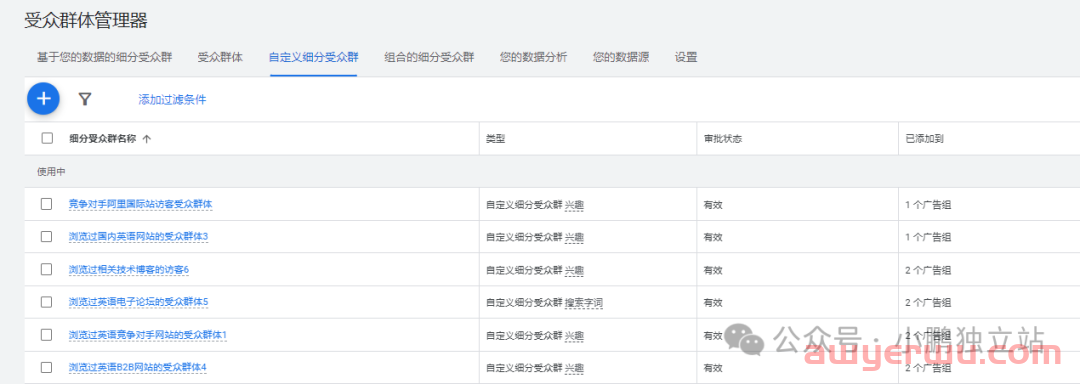Click 兴趣 type in 技术博客 row

click(574, 270)
